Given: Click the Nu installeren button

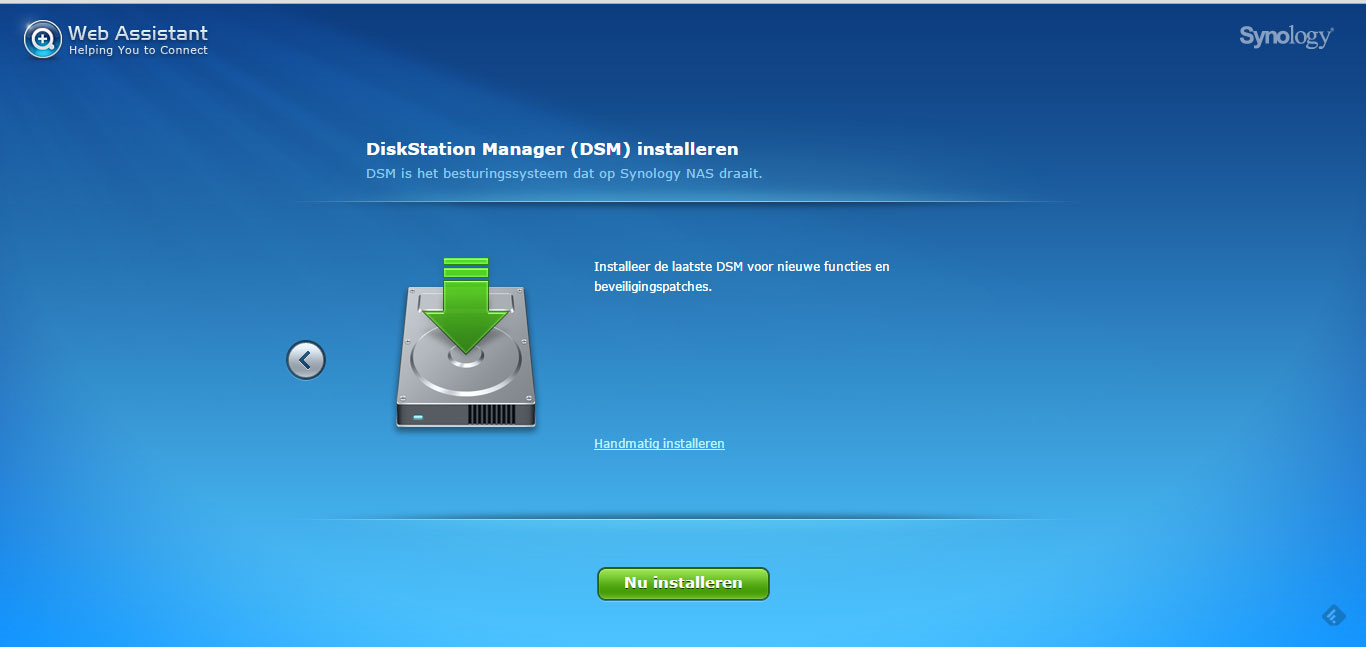Looking at the screenshot, I should (683, 584).
